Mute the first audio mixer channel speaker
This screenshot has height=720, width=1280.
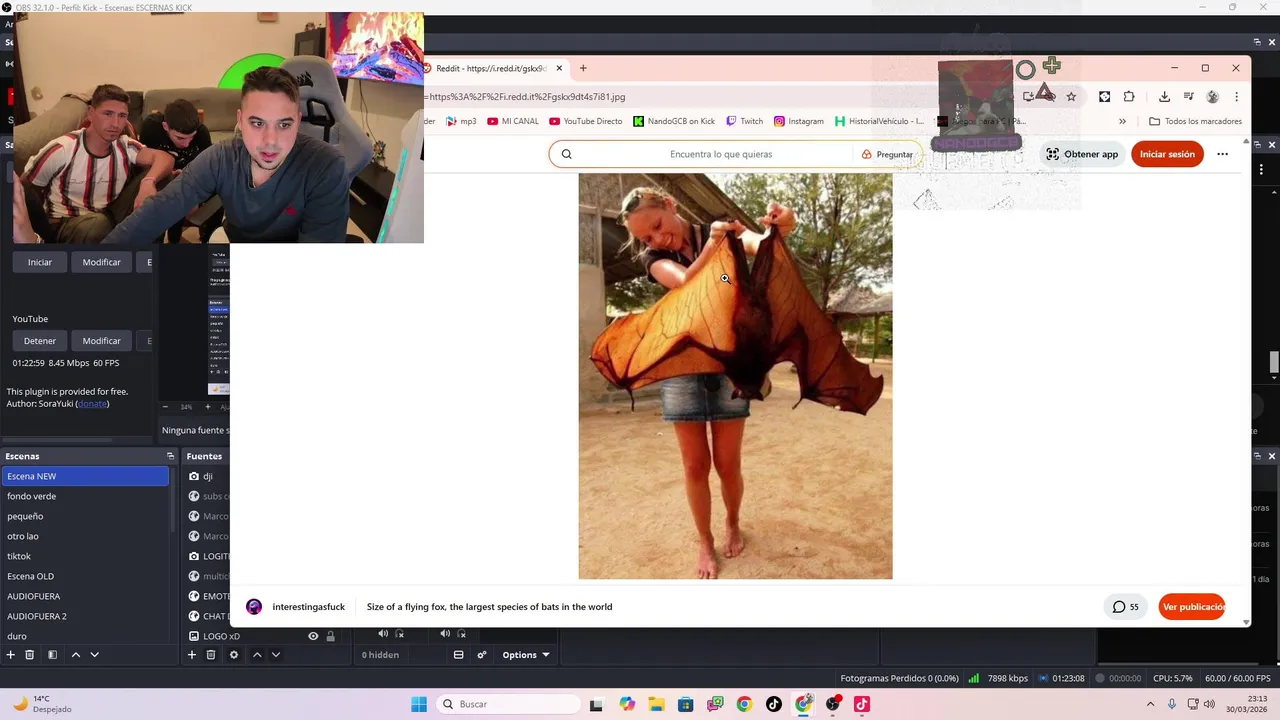383,634
